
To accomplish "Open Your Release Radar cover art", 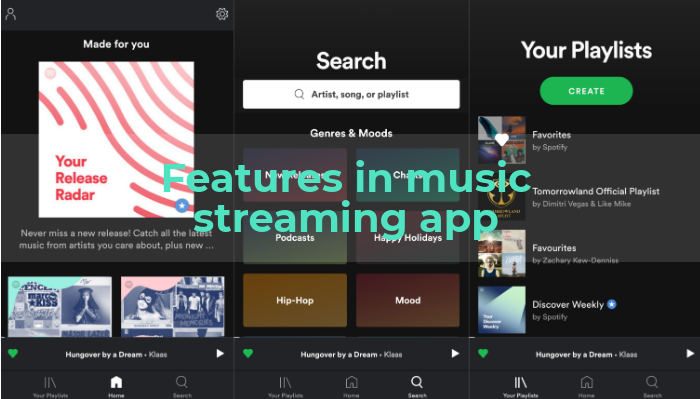I will (116, 140).
